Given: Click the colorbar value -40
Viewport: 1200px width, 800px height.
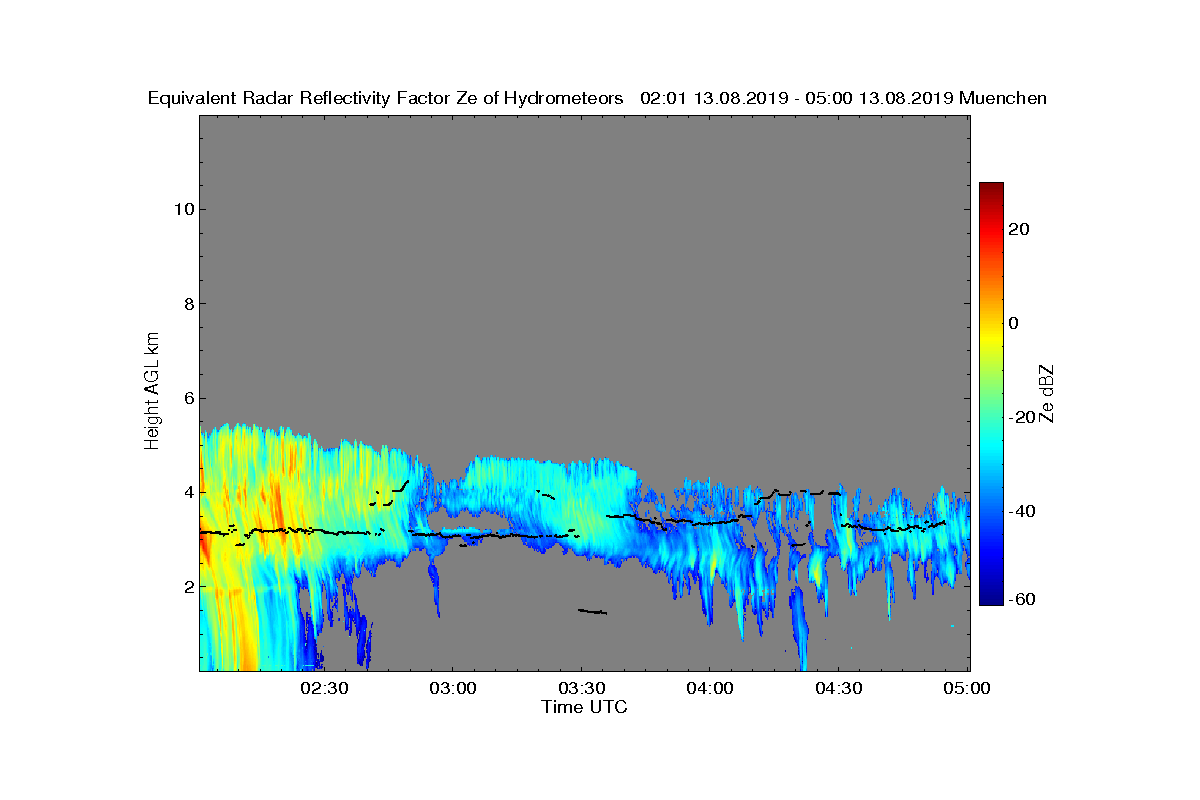Looking at the screenshot, I should coord(1020,511).
